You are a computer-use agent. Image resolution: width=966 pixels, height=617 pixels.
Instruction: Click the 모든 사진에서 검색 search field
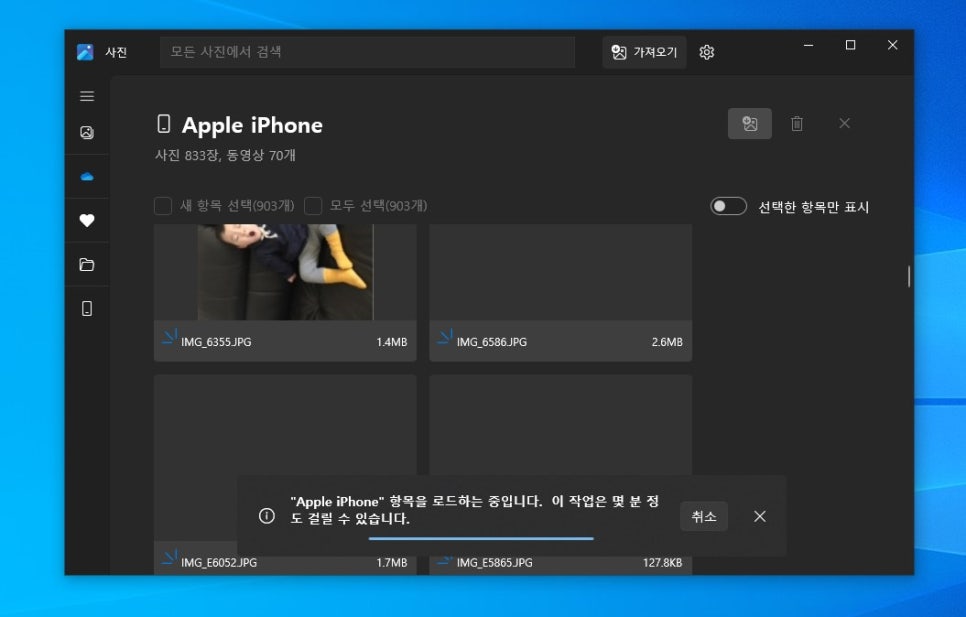367,52
